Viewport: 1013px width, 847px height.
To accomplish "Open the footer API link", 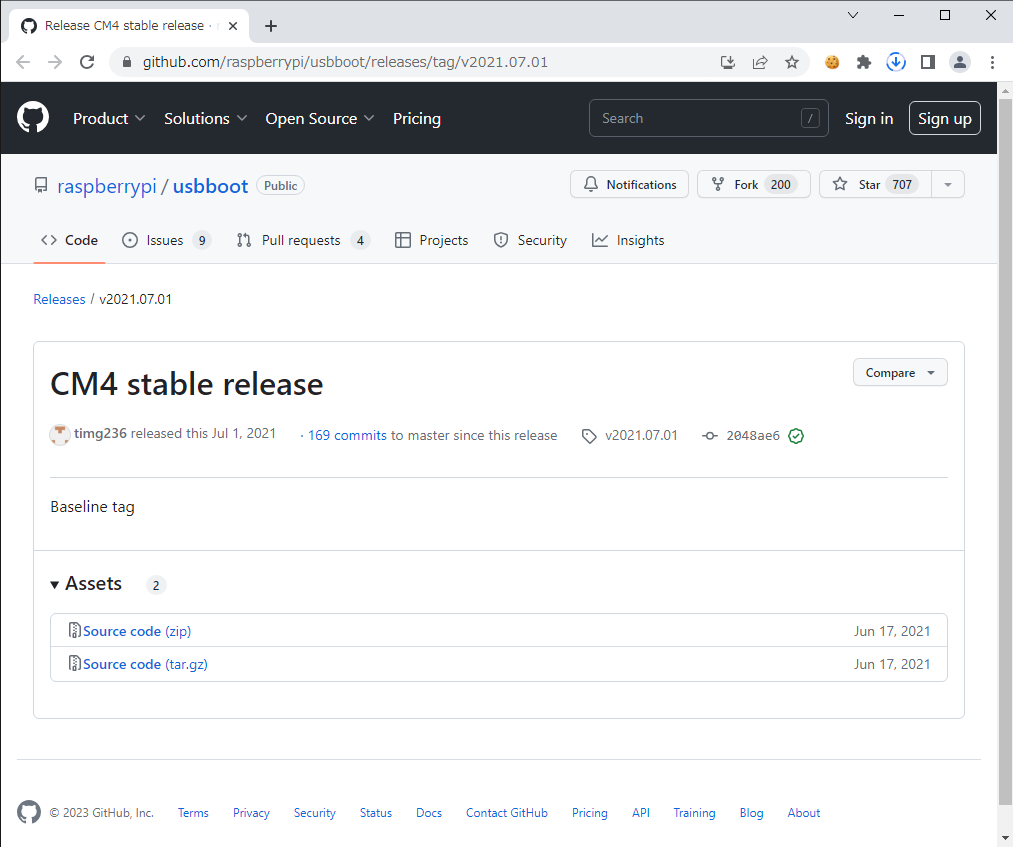I will (641, 813).
